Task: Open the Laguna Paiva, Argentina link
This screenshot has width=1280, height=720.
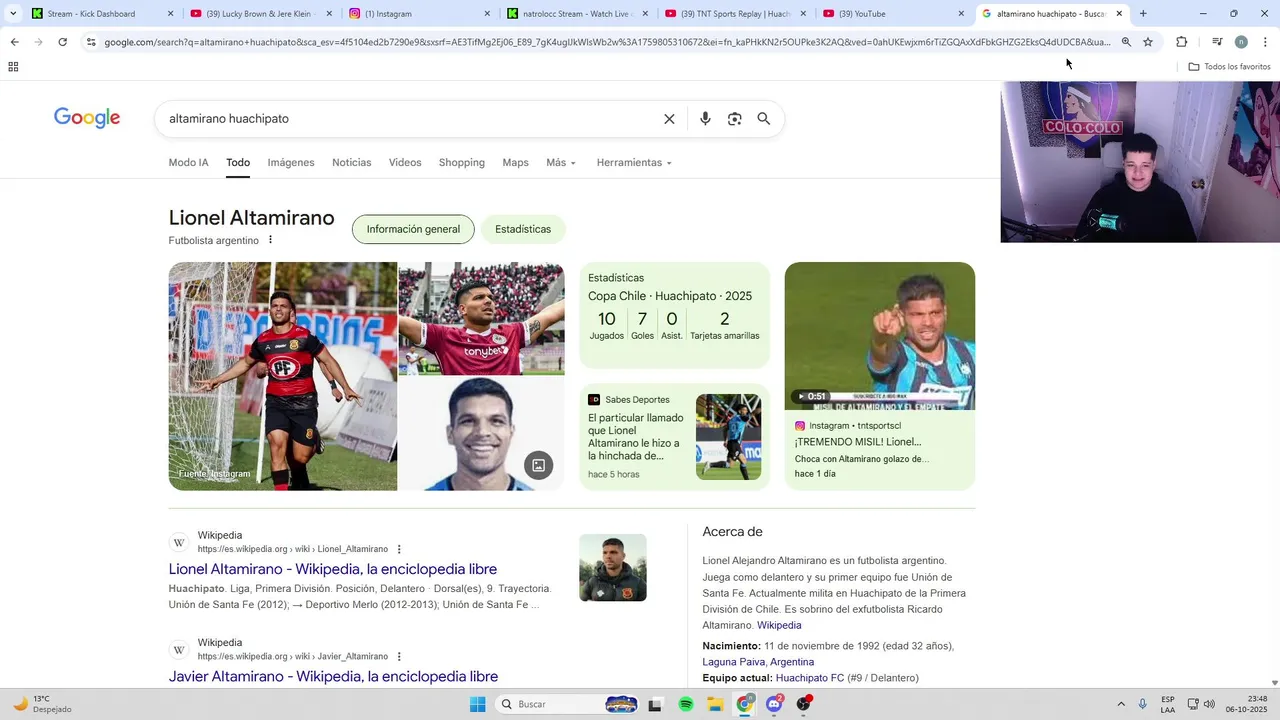Action: point(758,662)
